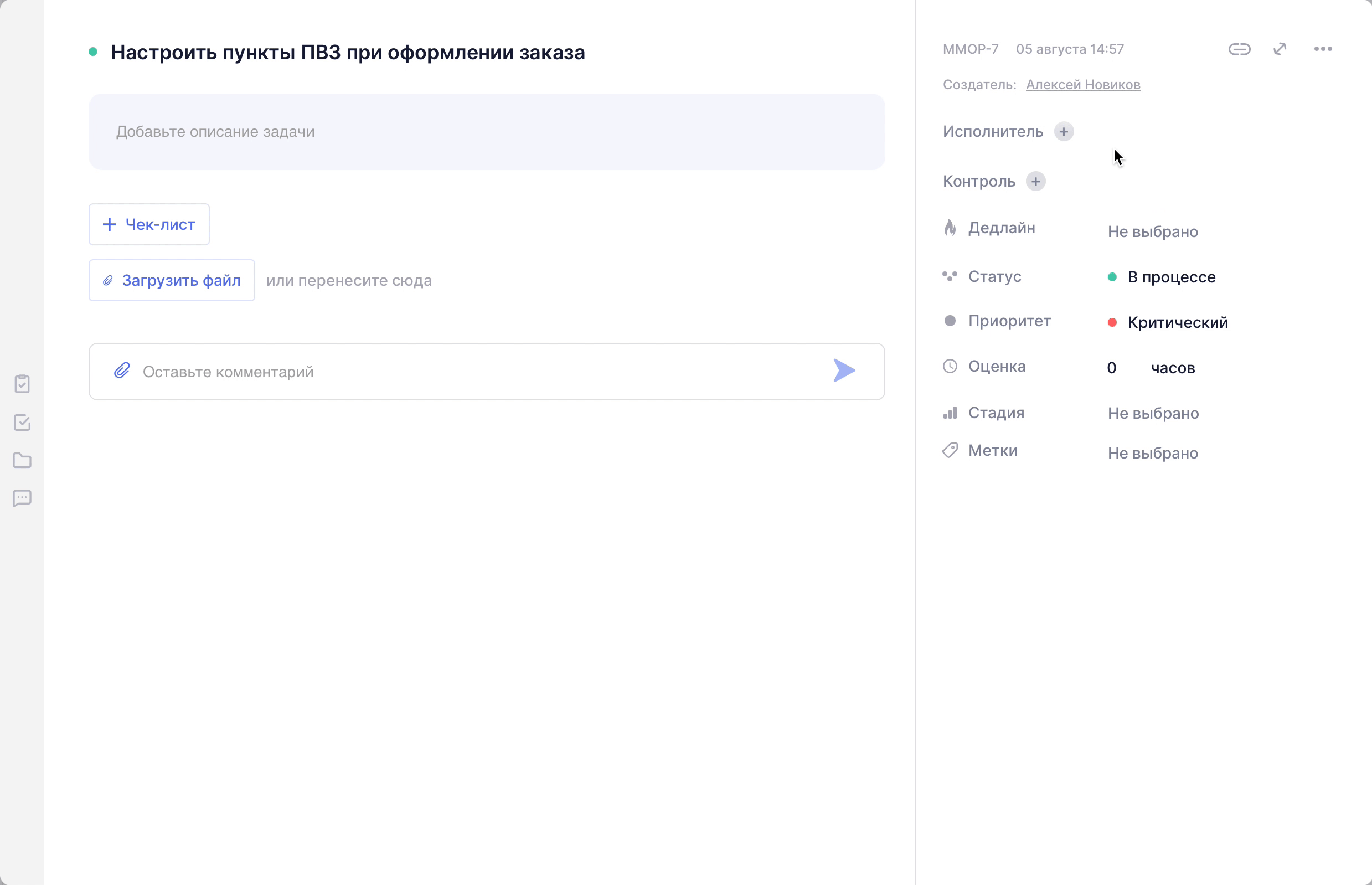This screenshot has height=885, width=1372.
Task: Click the 'или перенесите сюда' drop hint
Action: tap(349, 280)
